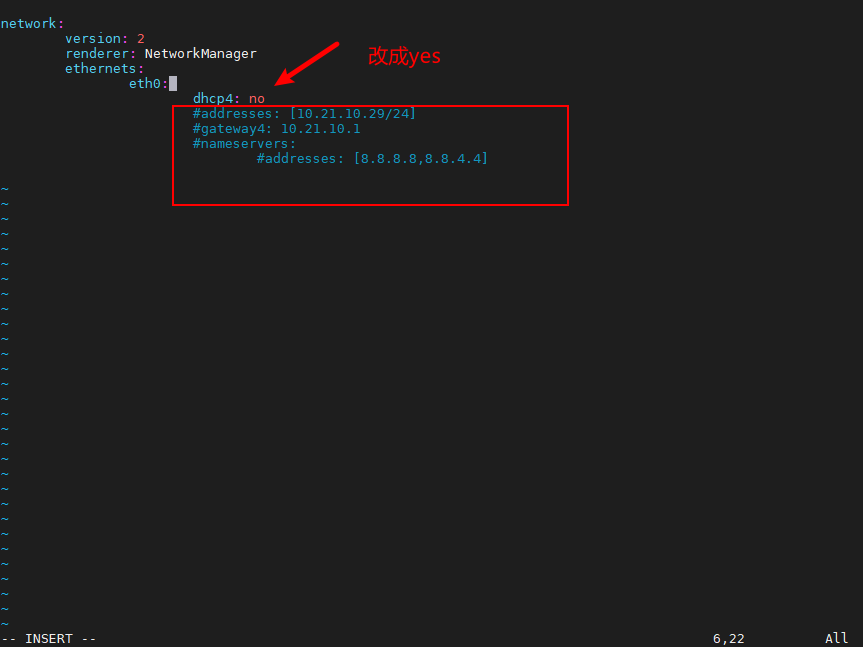Image resolution: width=863 pixels, height=647 pixels.
Task: Select the 'NetworkManager' renderer value
Action: (x=200, y=53)
